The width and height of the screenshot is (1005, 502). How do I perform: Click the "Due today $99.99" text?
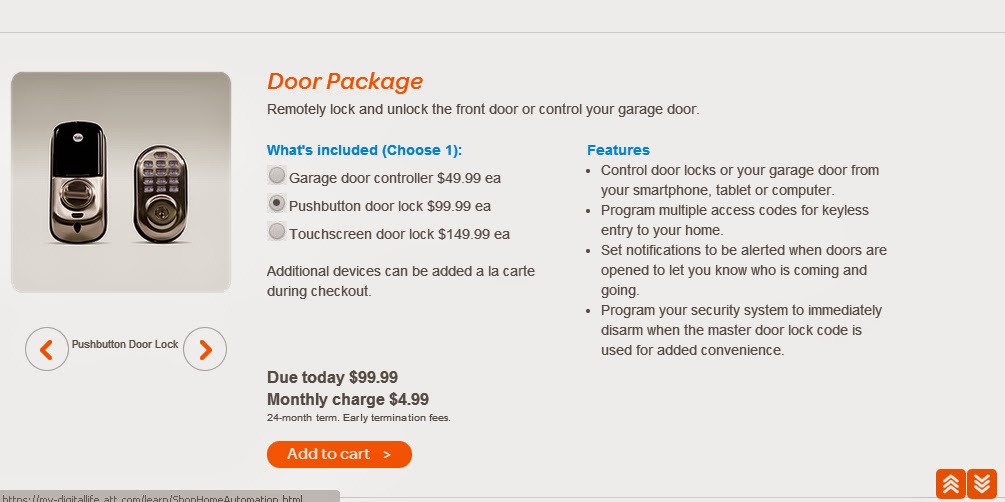coord(332,377)
